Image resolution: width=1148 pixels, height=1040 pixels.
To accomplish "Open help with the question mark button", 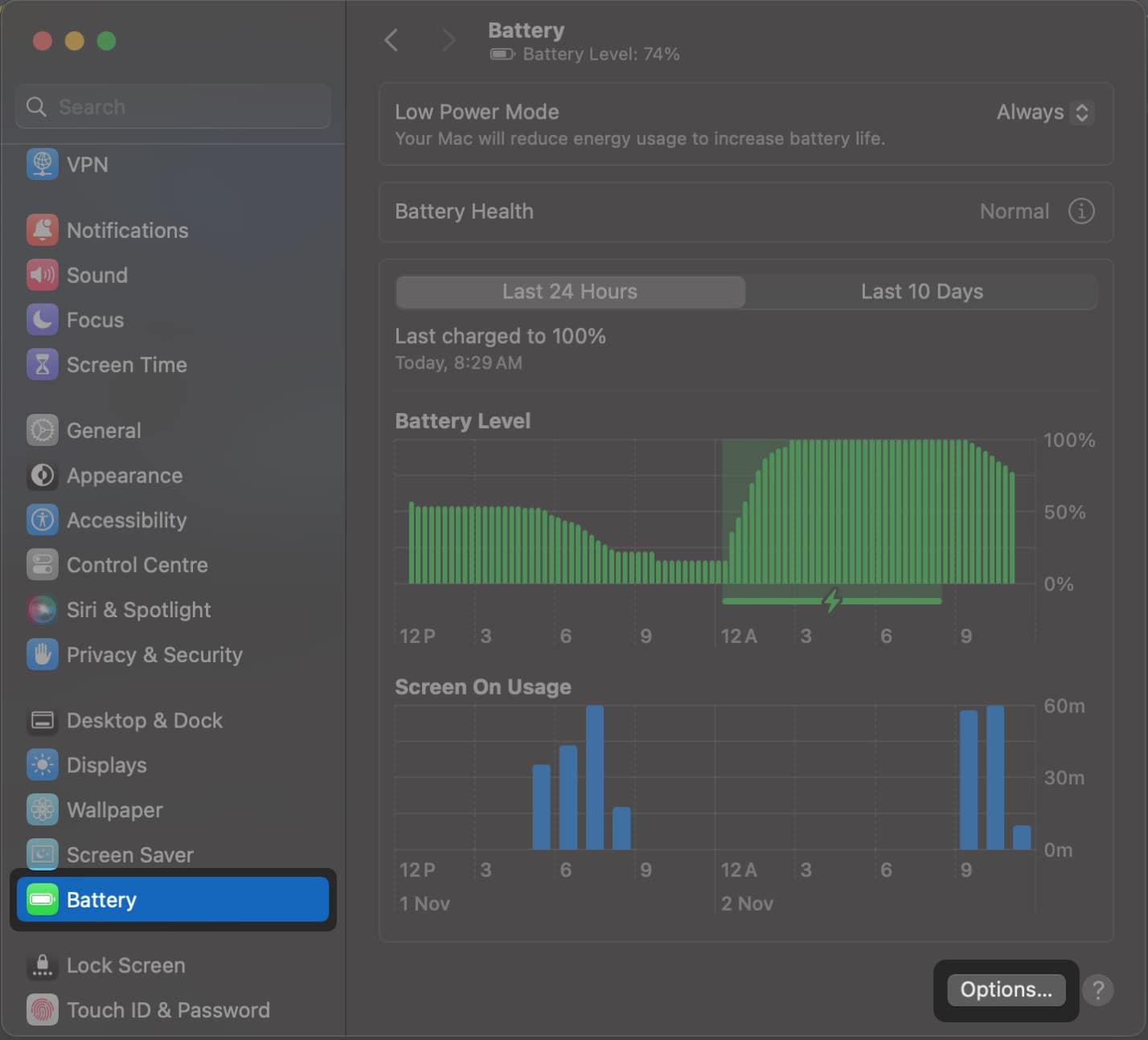I will coord(1098,990).
